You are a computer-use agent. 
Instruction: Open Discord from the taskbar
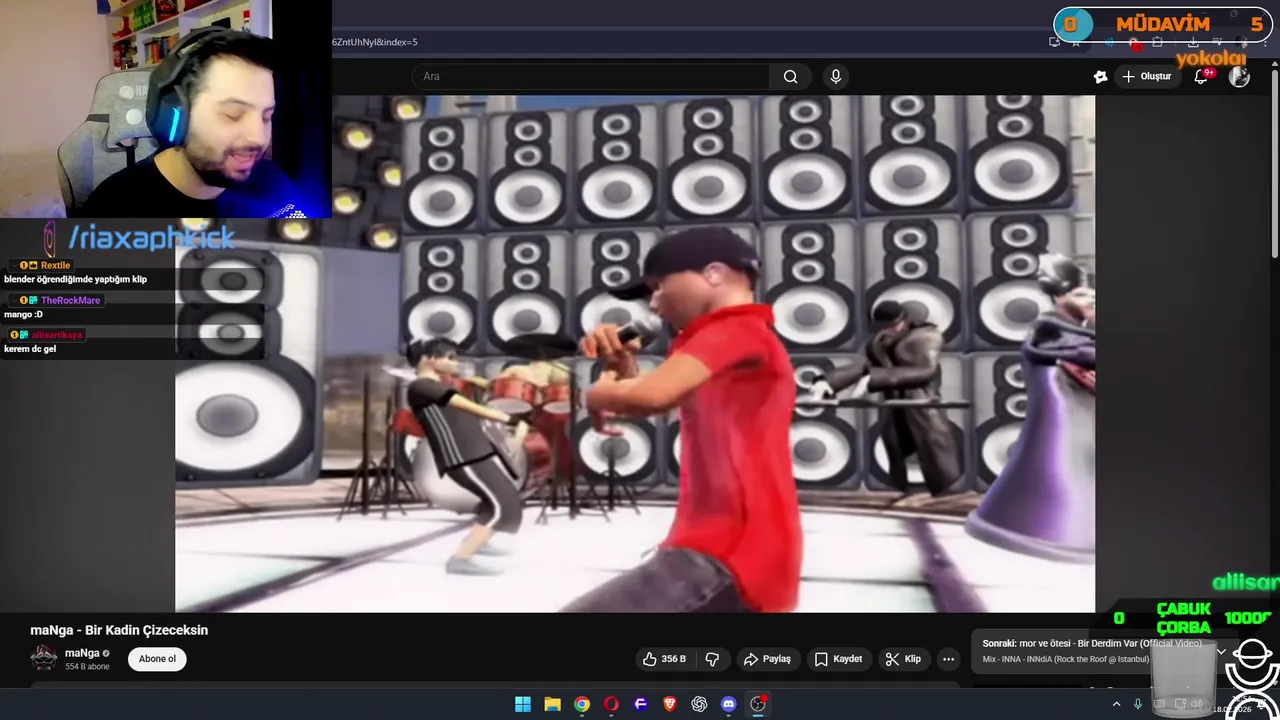pos(729,704)
